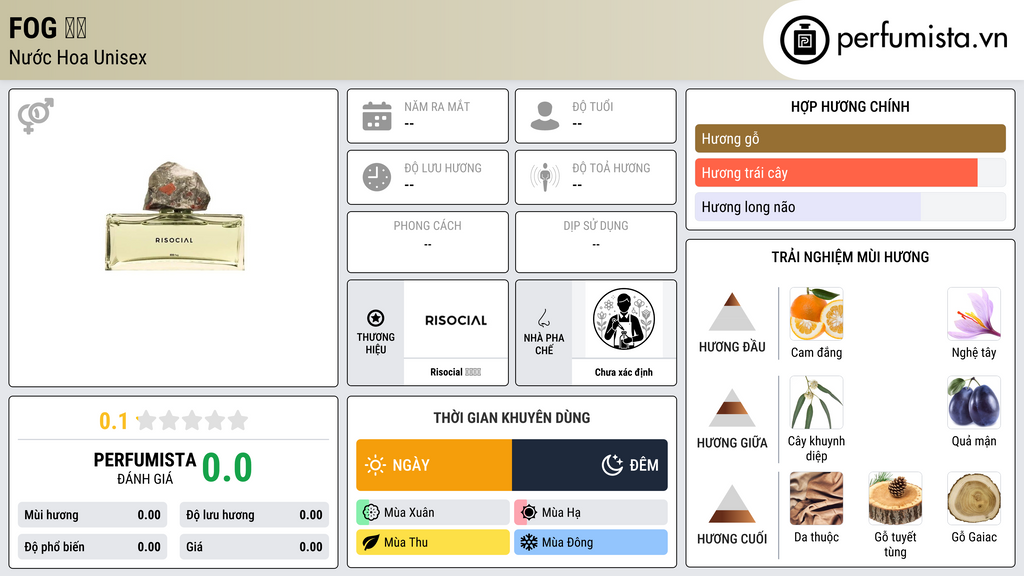
Task: Click the Mùa Xuân season bar
Action: coord(433,513)
